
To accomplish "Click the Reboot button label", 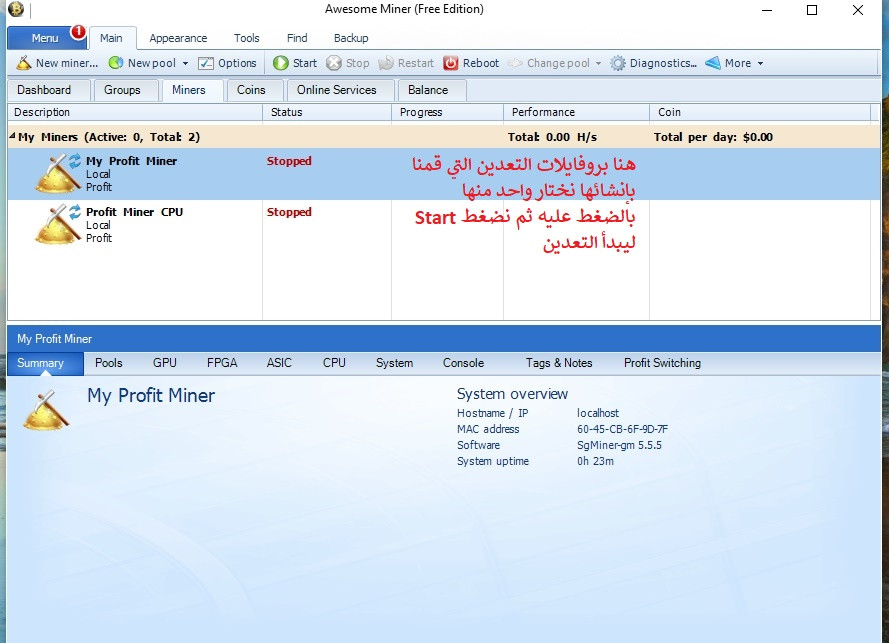I will [x=481, y=63].
